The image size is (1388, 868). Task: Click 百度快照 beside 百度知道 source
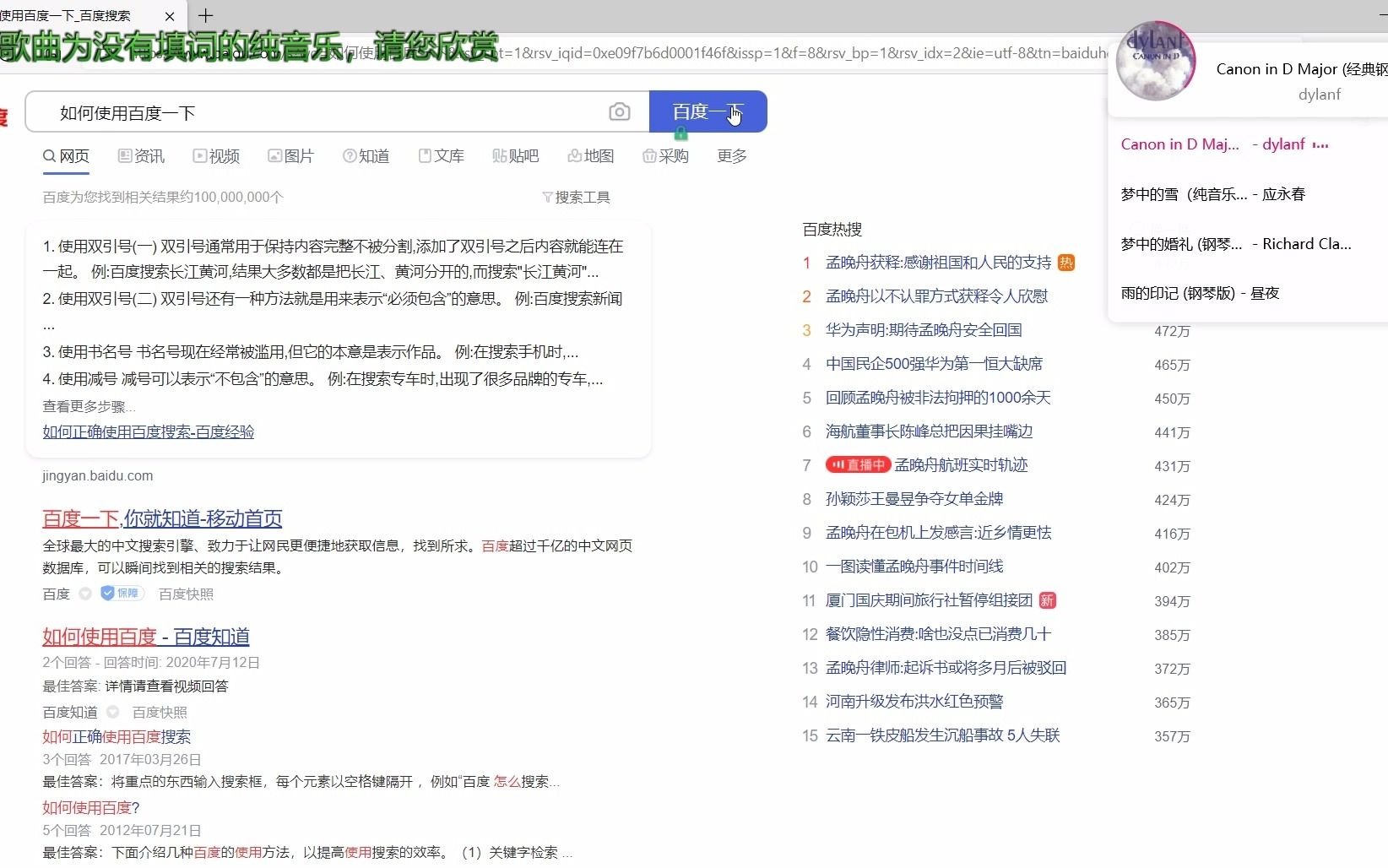click(160, 712)
